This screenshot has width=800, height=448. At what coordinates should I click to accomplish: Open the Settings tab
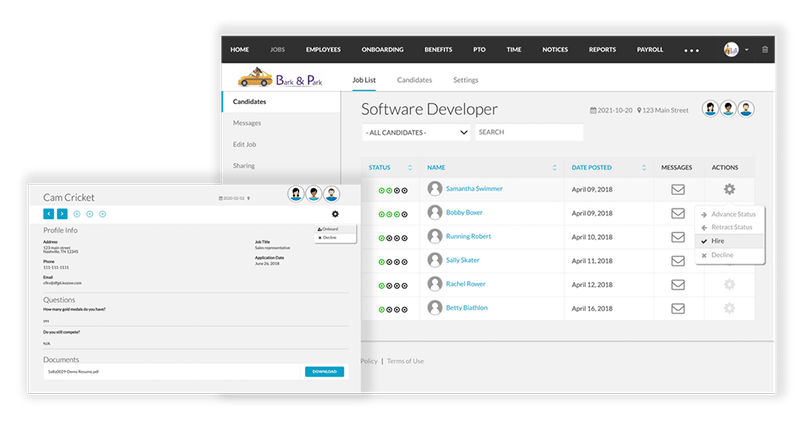pos(466,80)
